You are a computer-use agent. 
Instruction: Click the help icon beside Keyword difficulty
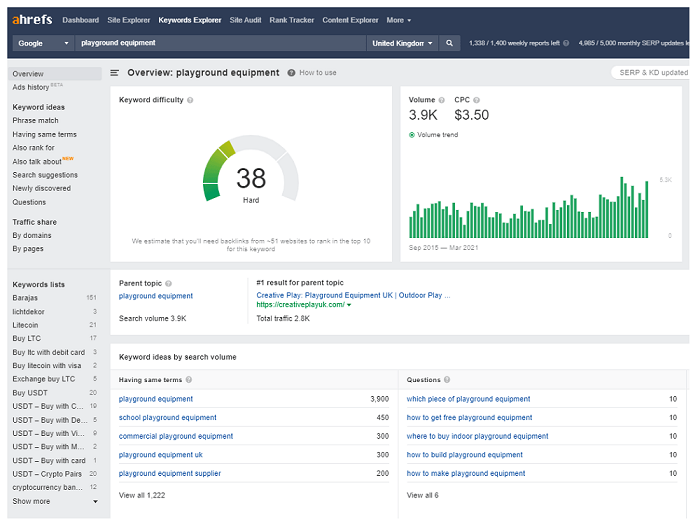191,100
